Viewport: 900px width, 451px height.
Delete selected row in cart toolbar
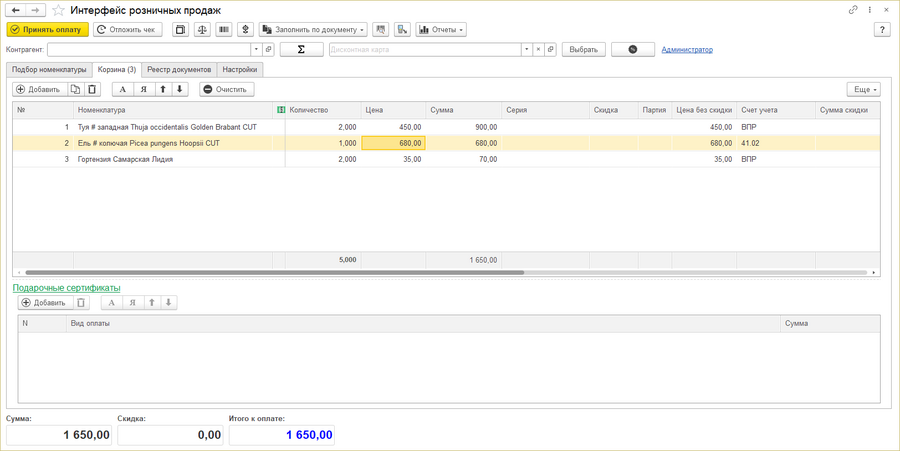(92, 89)
